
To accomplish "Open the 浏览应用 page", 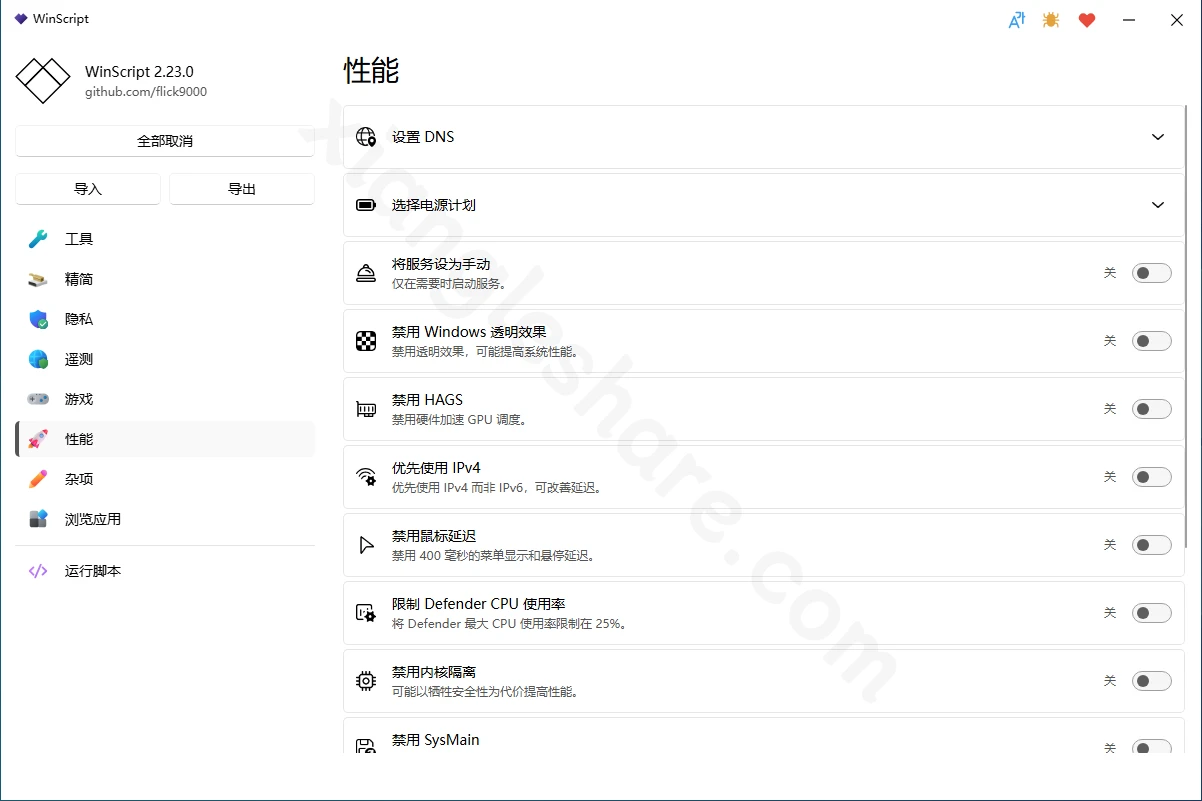I will click(165, 519).
